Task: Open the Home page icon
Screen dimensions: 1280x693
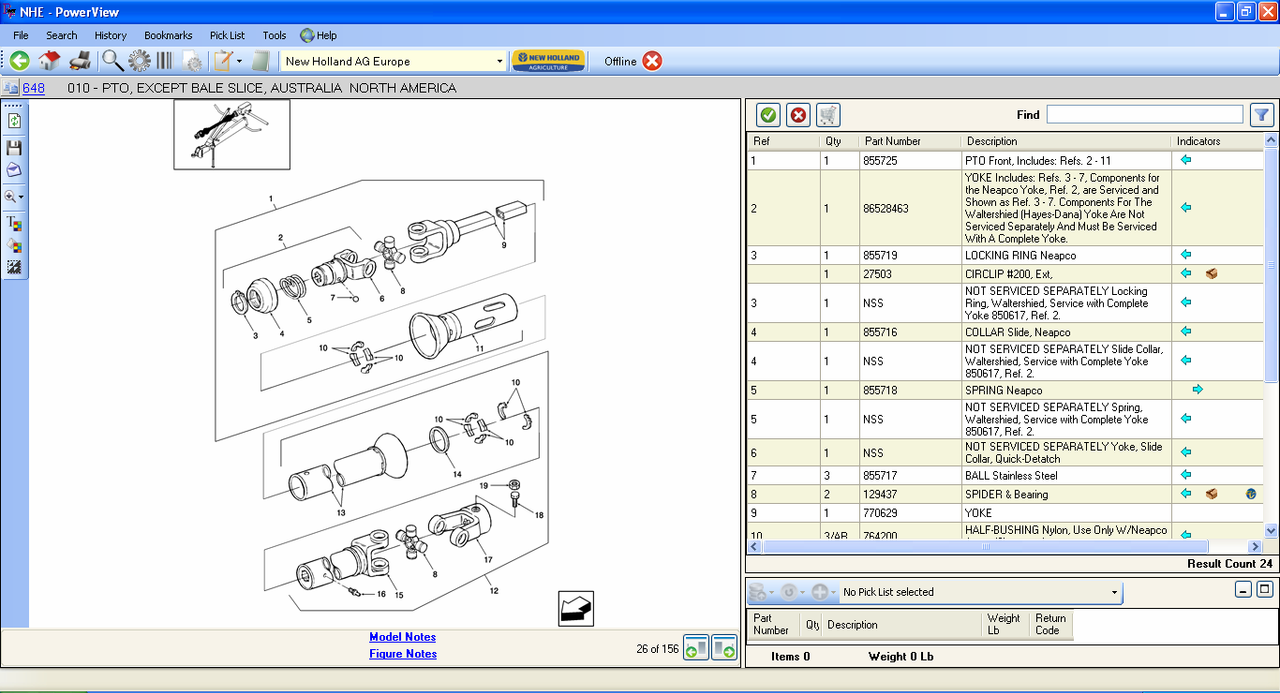Action: (49, 61)
